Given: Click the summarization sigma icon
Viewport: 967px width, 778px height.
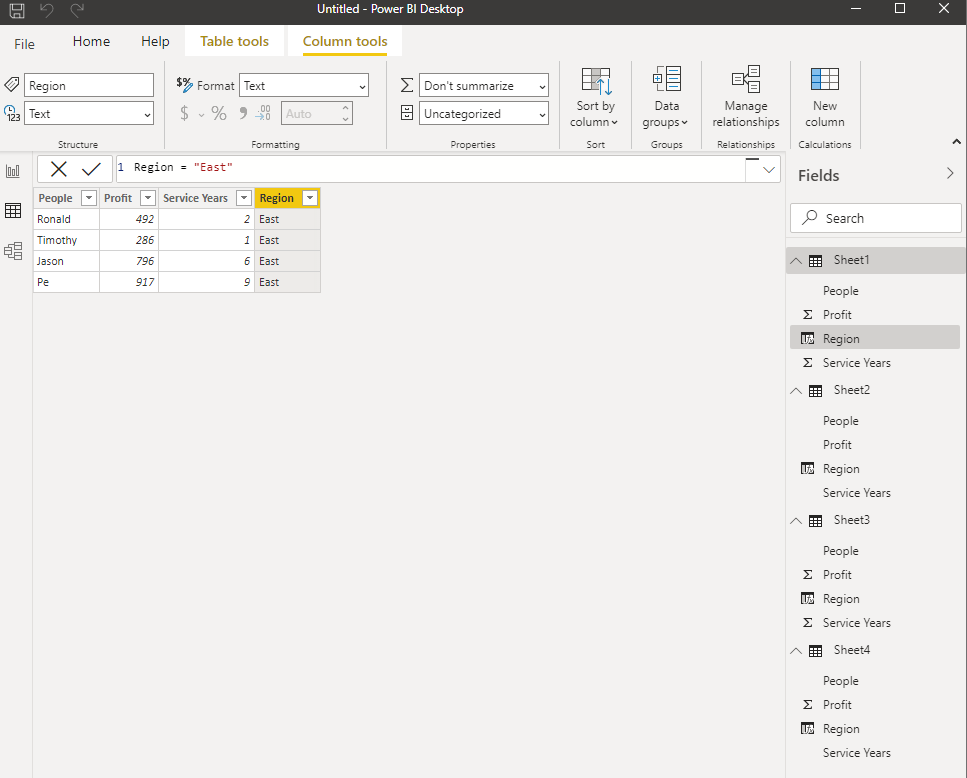Looking at the screenshot, I should 406,85.
